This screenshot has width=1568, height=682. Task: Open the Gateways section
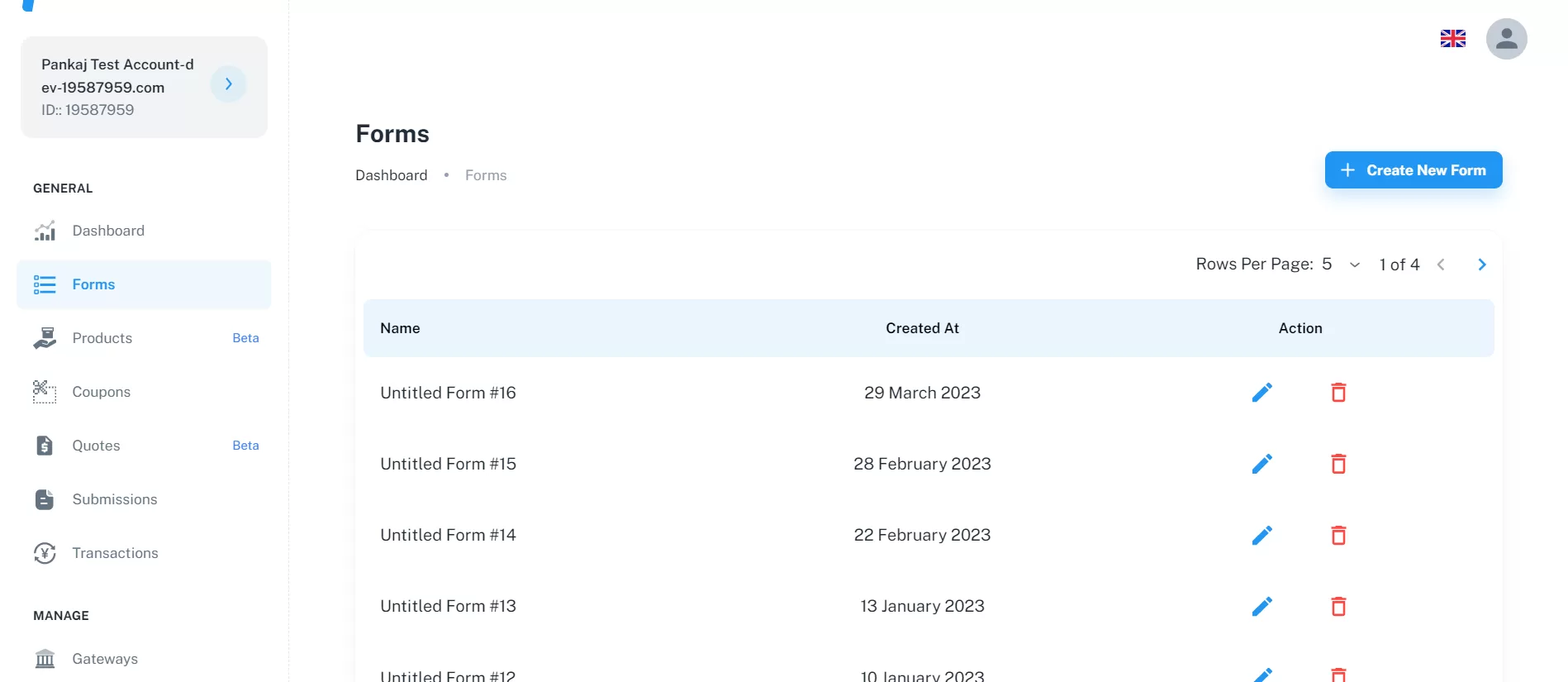click(x=144, y=659)
